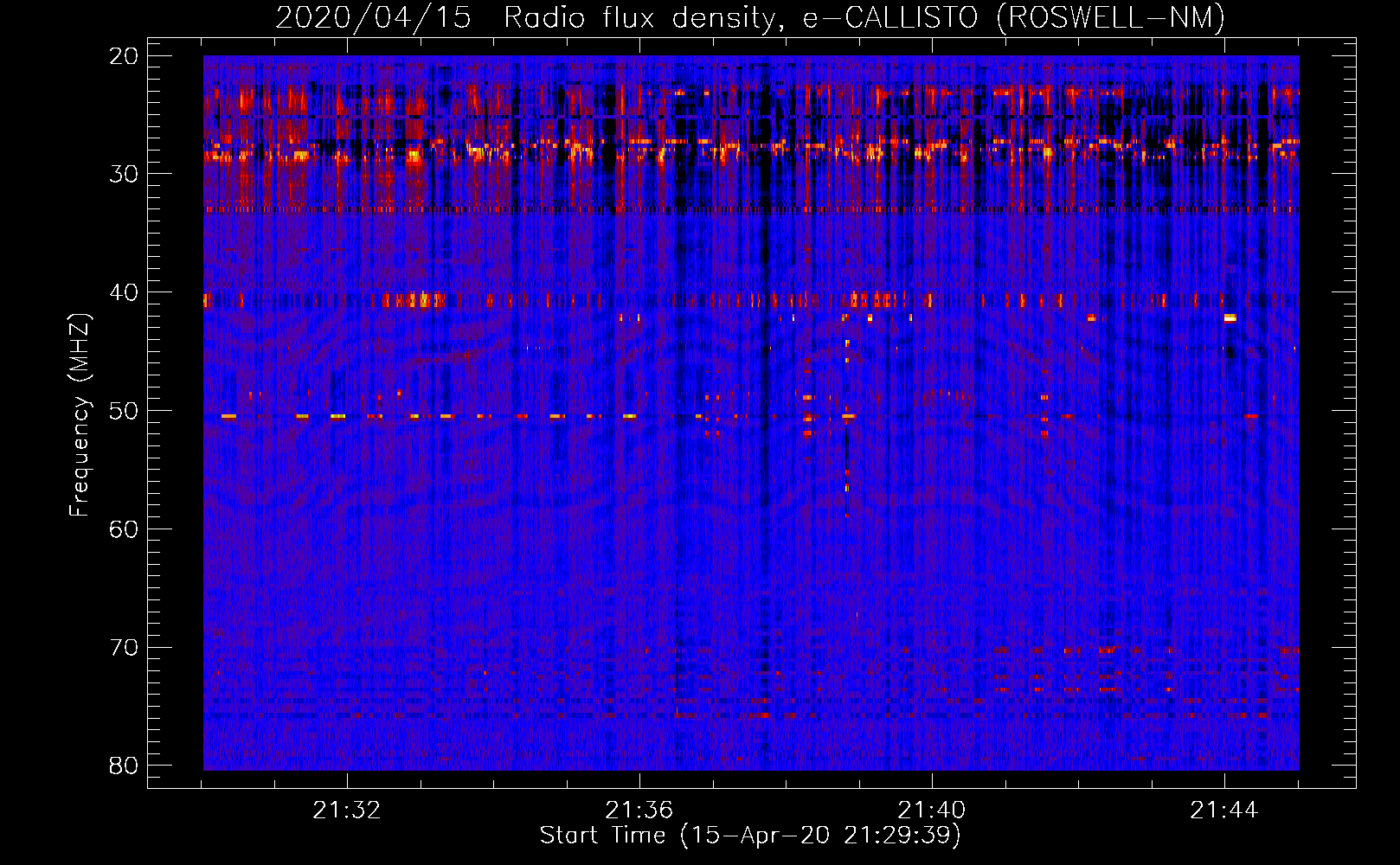Click the 80 frequency tick label
Viewport: 1400px width, 865px height.
coord(124,766)
